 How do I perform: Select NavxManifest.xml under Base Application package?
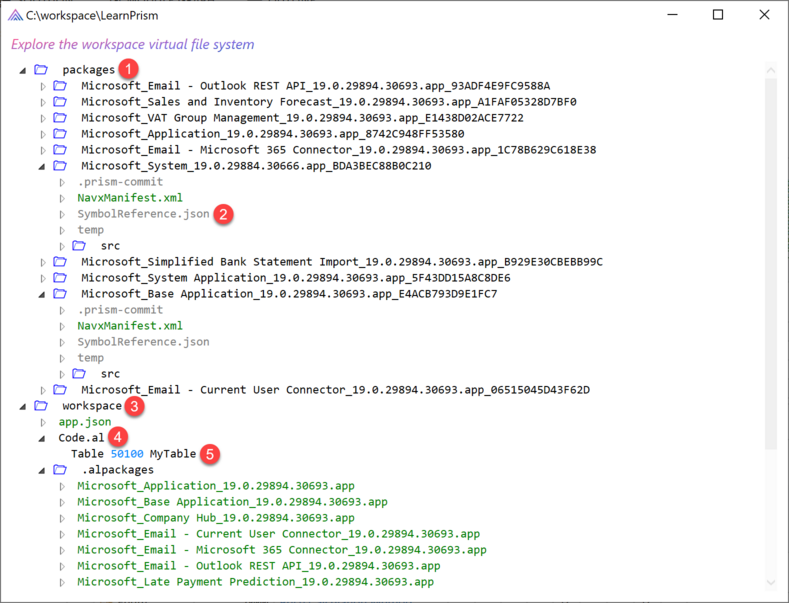pos(130,326)
